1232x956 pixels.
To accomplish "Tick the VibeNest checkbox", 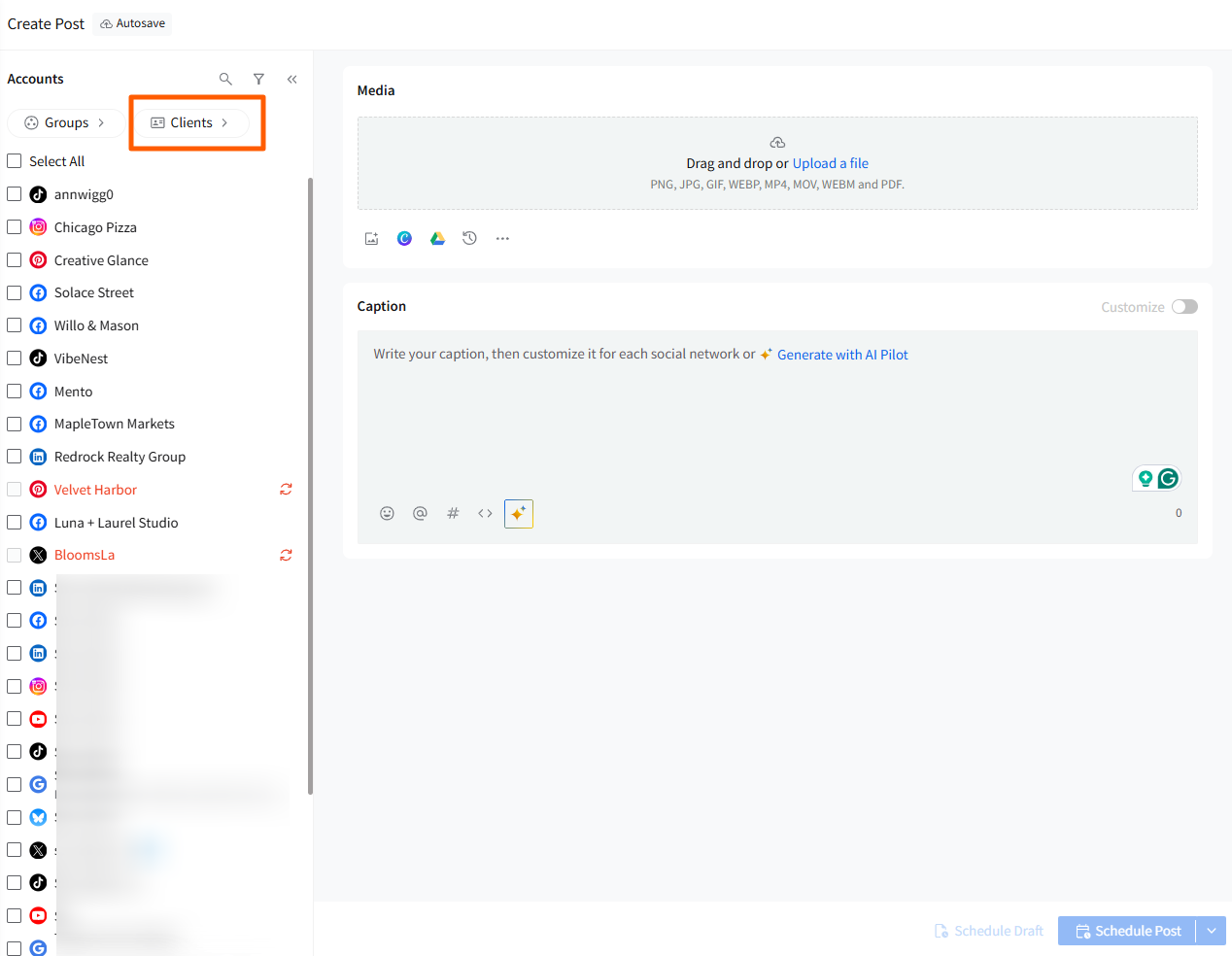I will click(x=15, y=358).
